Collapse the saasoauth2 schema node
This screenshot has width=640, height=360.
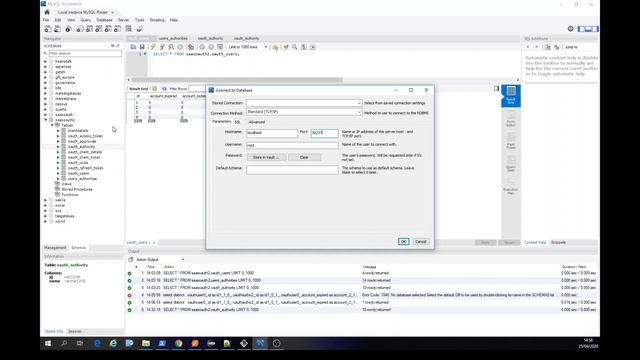click(46, 120)
